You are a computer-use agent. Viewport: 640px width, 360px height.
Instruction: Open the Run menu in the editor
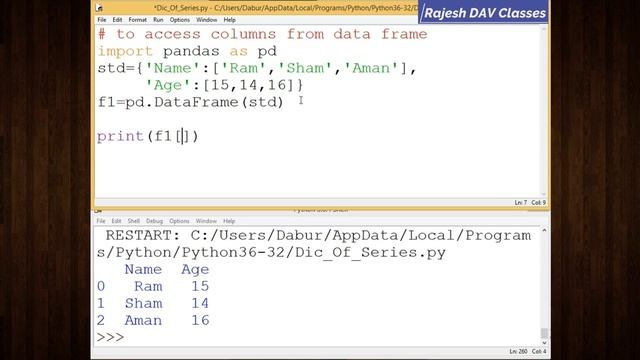(x=158, y=20)
